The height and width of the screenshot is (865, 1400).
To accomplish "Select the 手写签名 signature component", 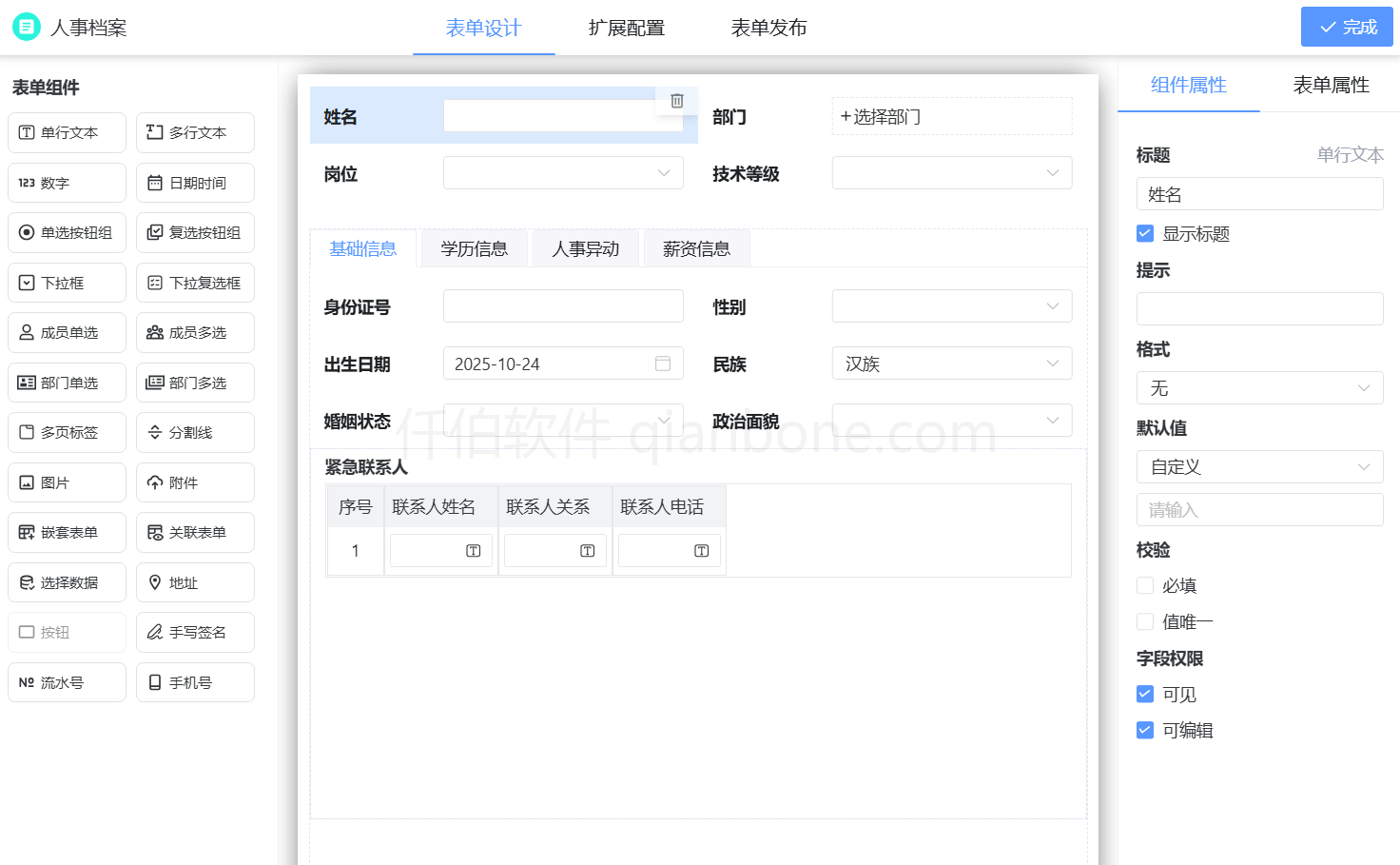I will [x=195, y=632].
